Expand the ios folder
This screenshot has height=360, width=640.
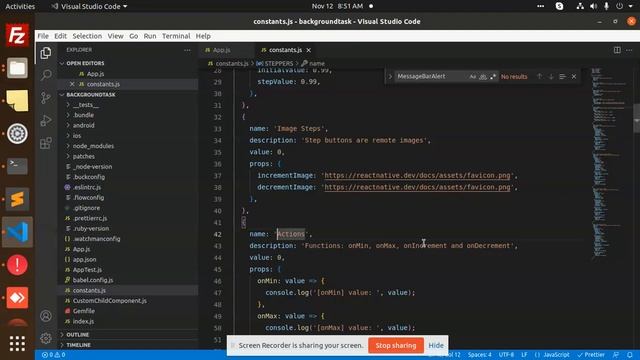pyautogui.click(x=77, y=136)
